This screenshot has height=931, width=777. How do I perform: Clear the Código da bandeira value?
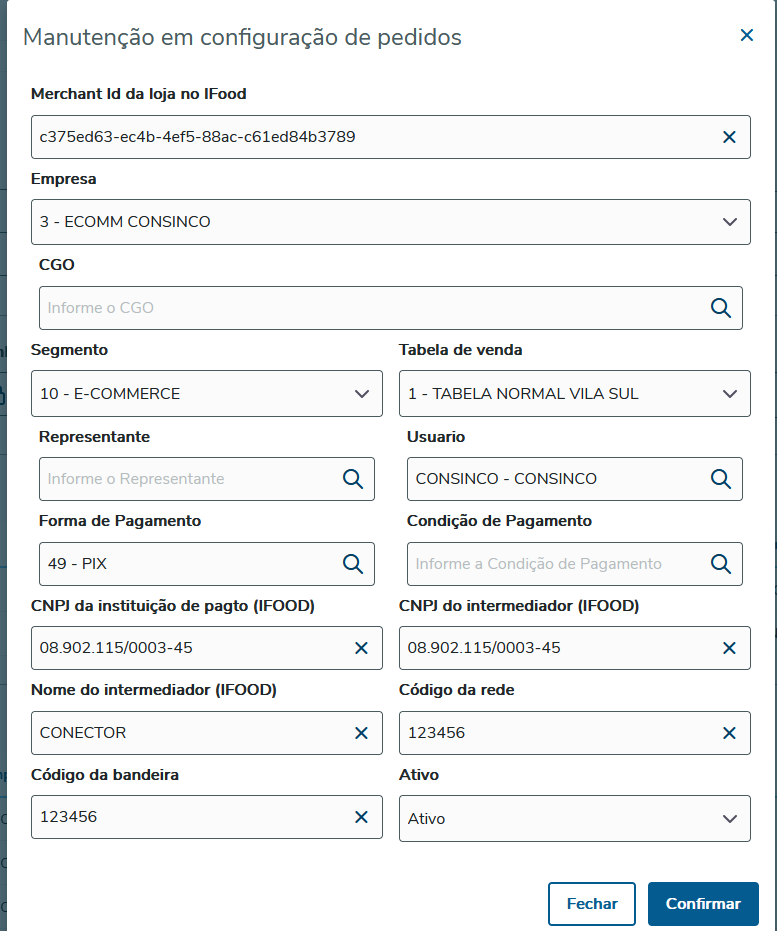tap(361, 818)
